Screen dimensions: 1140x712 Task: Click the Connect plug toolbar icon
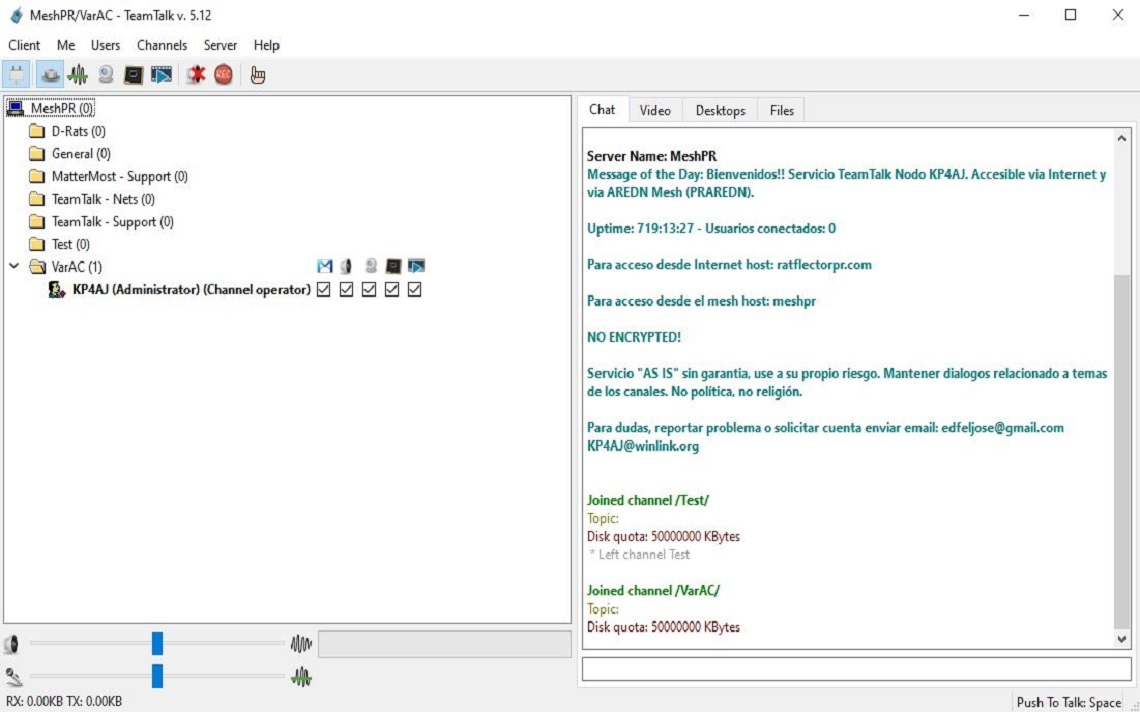click(x=16, y=74)
